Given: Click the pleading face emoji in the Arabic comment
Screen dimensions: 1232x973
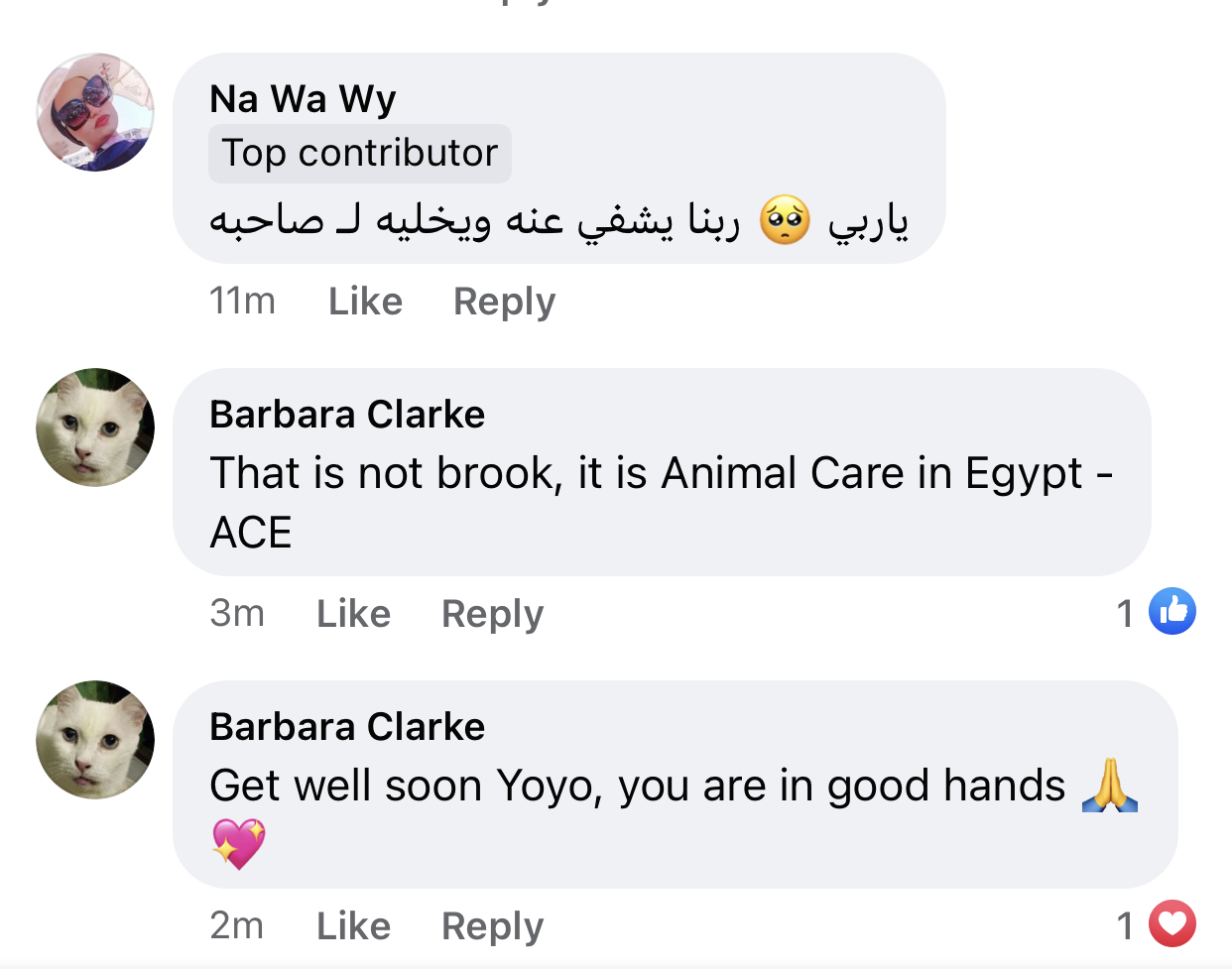Looking at the screenshot, I should [x=785, y=220].
